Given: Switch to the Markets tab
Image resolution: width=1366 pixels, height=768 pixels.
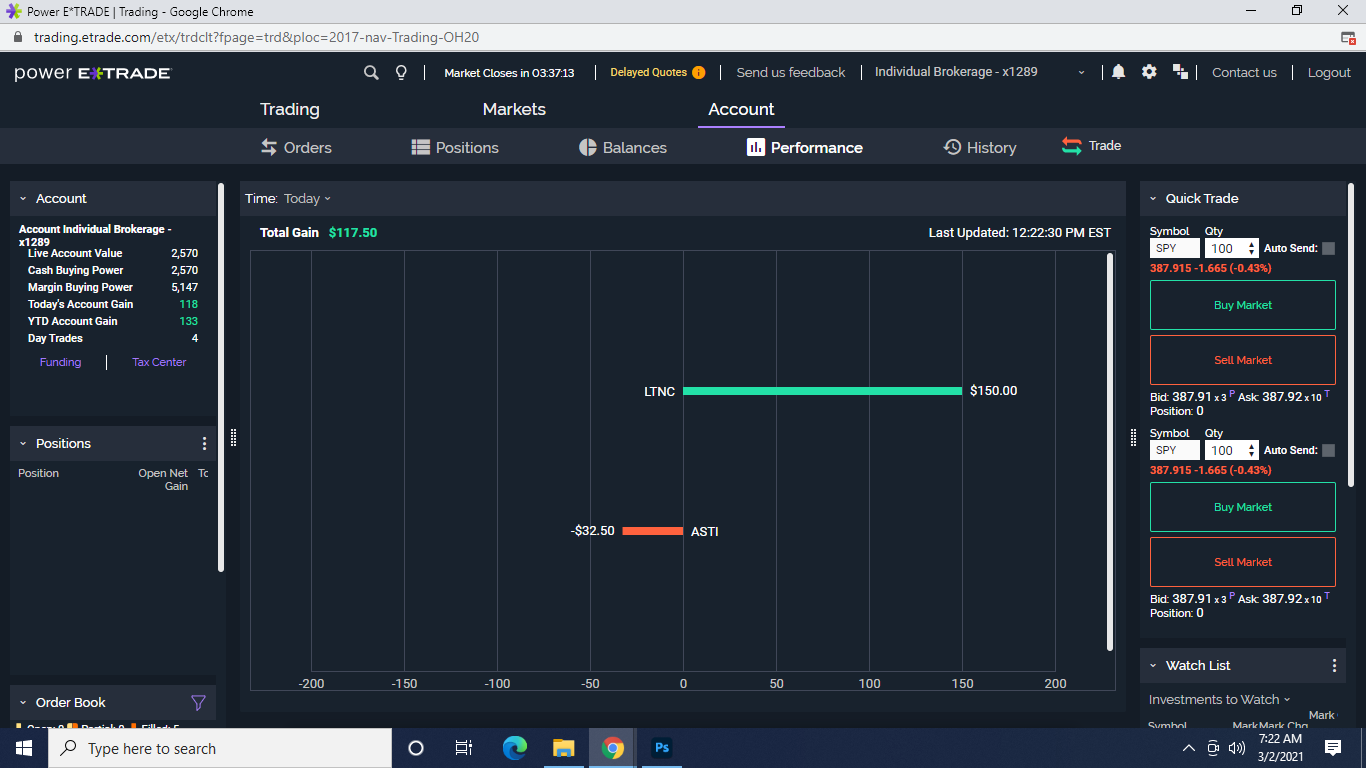Looking at the screenshot, I should [514, 110].
